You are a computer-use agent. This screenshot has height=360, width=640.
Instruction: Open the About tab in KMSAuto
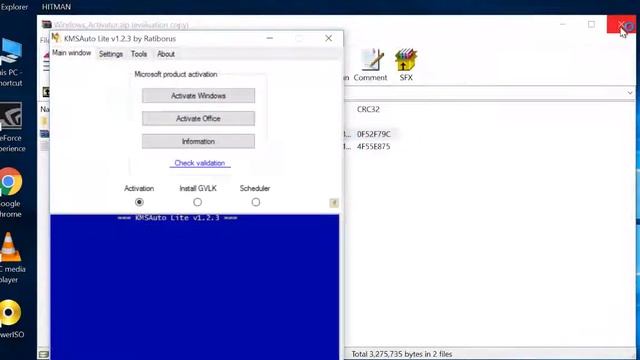point(166,54)
